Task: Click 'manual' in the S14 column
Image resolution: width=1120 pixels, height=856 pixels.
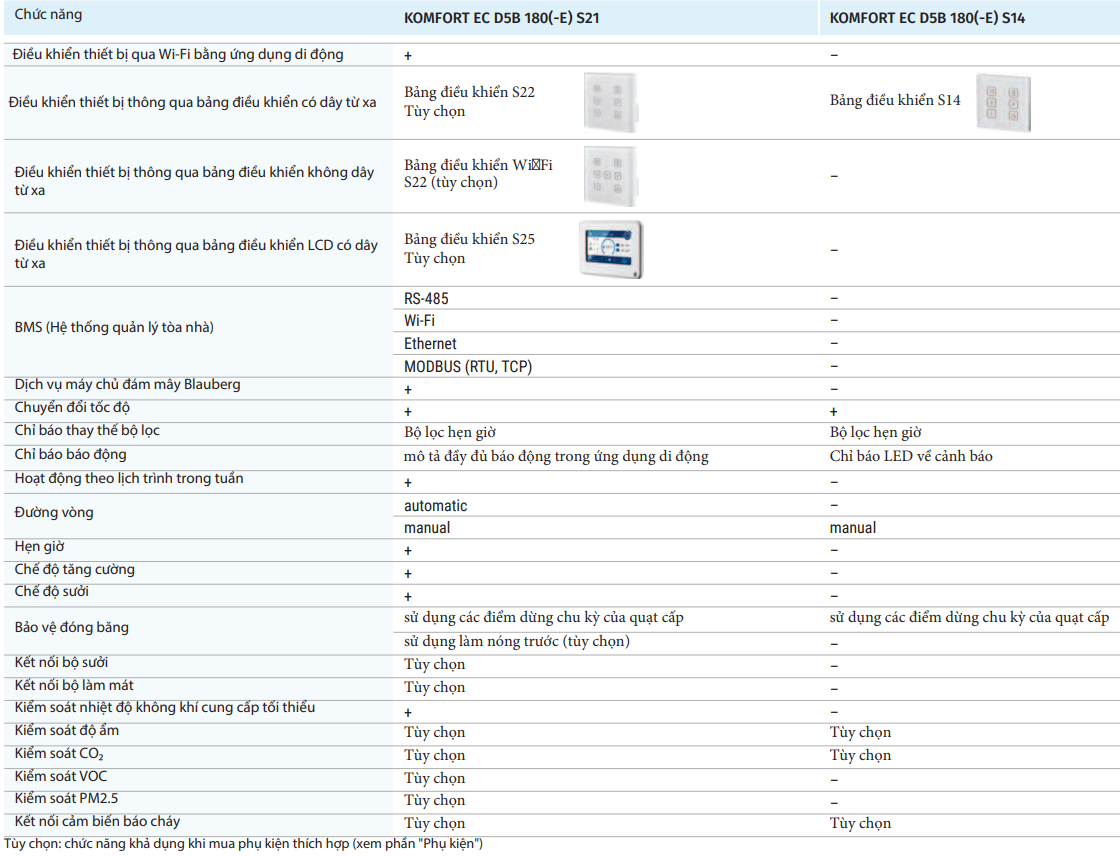Action: click(853, 528)
